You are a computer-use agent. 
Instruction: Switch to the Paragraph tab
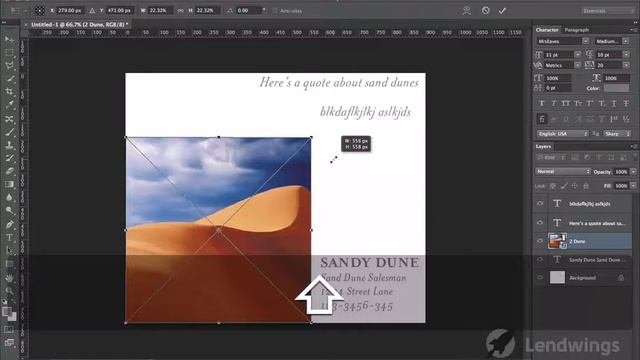[x=576, y=30]
